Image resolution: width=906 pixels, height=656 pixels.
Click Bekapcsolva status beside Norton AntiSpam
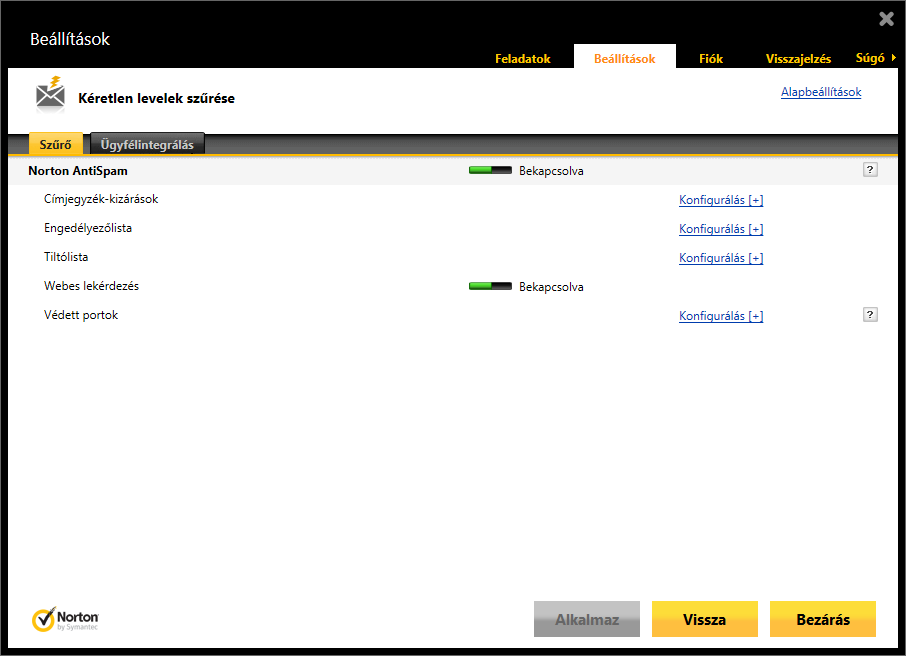click(551, 171)
